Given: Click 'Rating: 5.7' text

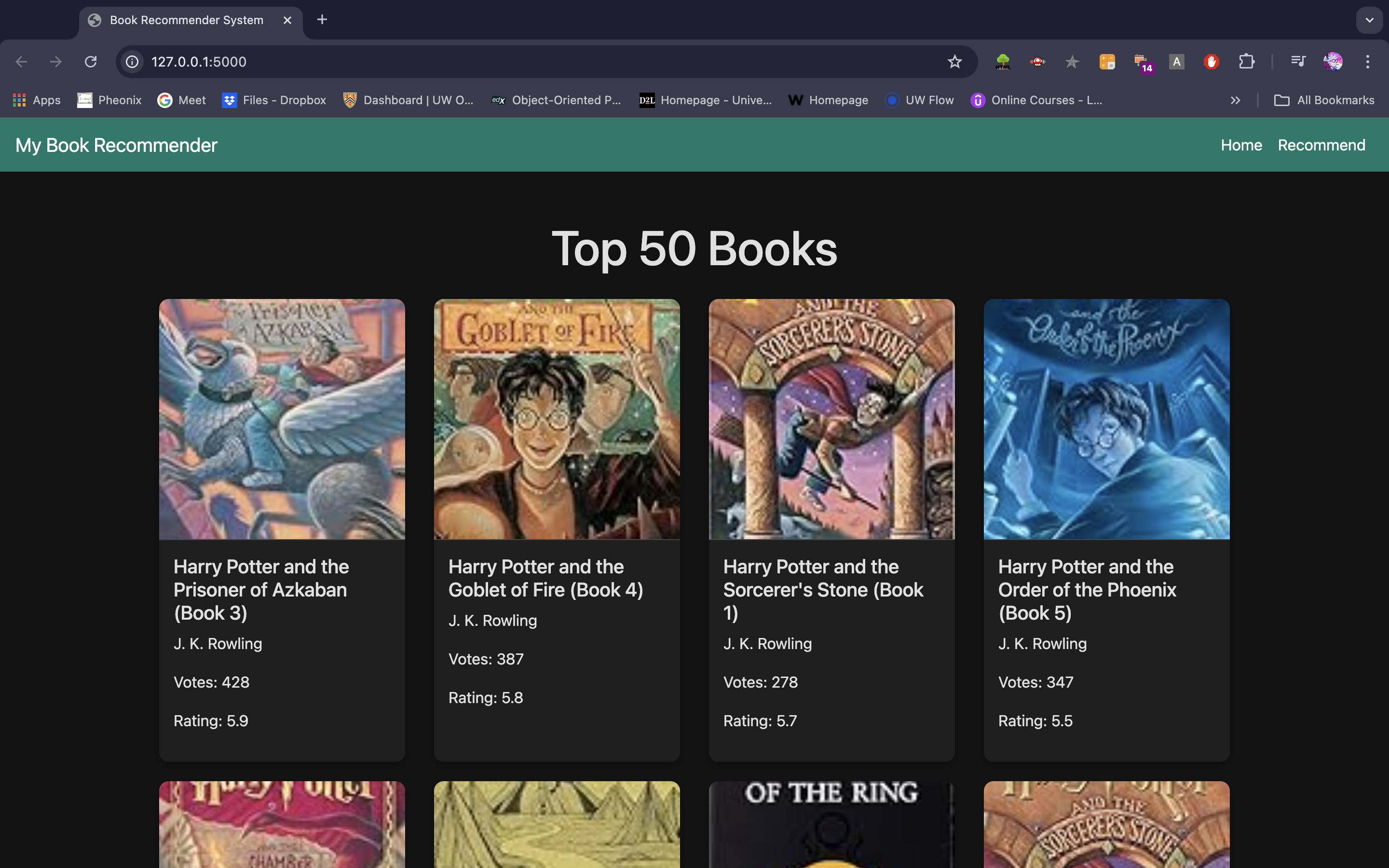Looking at the screenshot, I should point(760,720).
